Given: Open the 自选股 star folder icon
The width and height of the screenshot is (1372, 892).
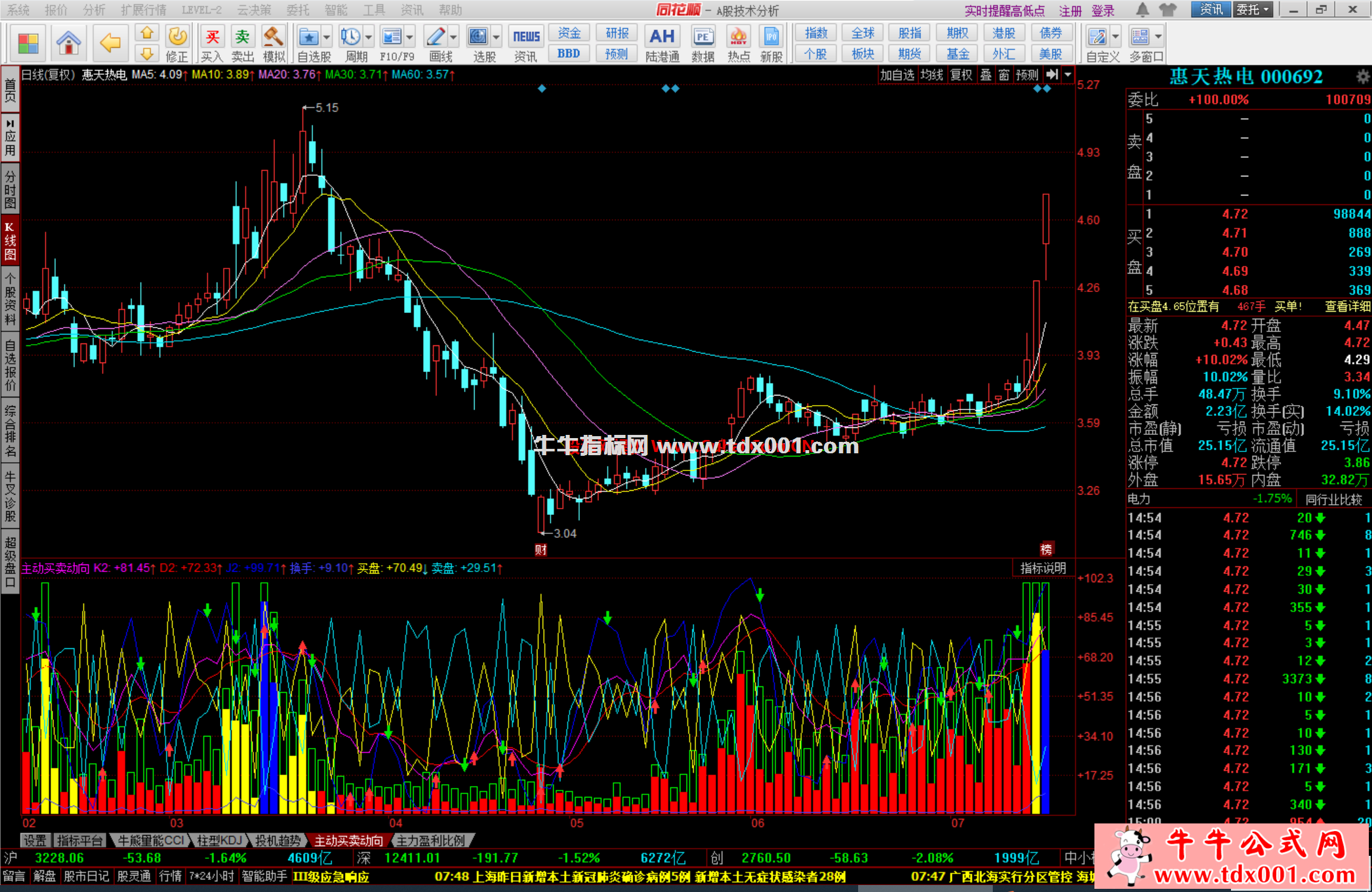Looking at the screenshot, I should coord(309,37).
